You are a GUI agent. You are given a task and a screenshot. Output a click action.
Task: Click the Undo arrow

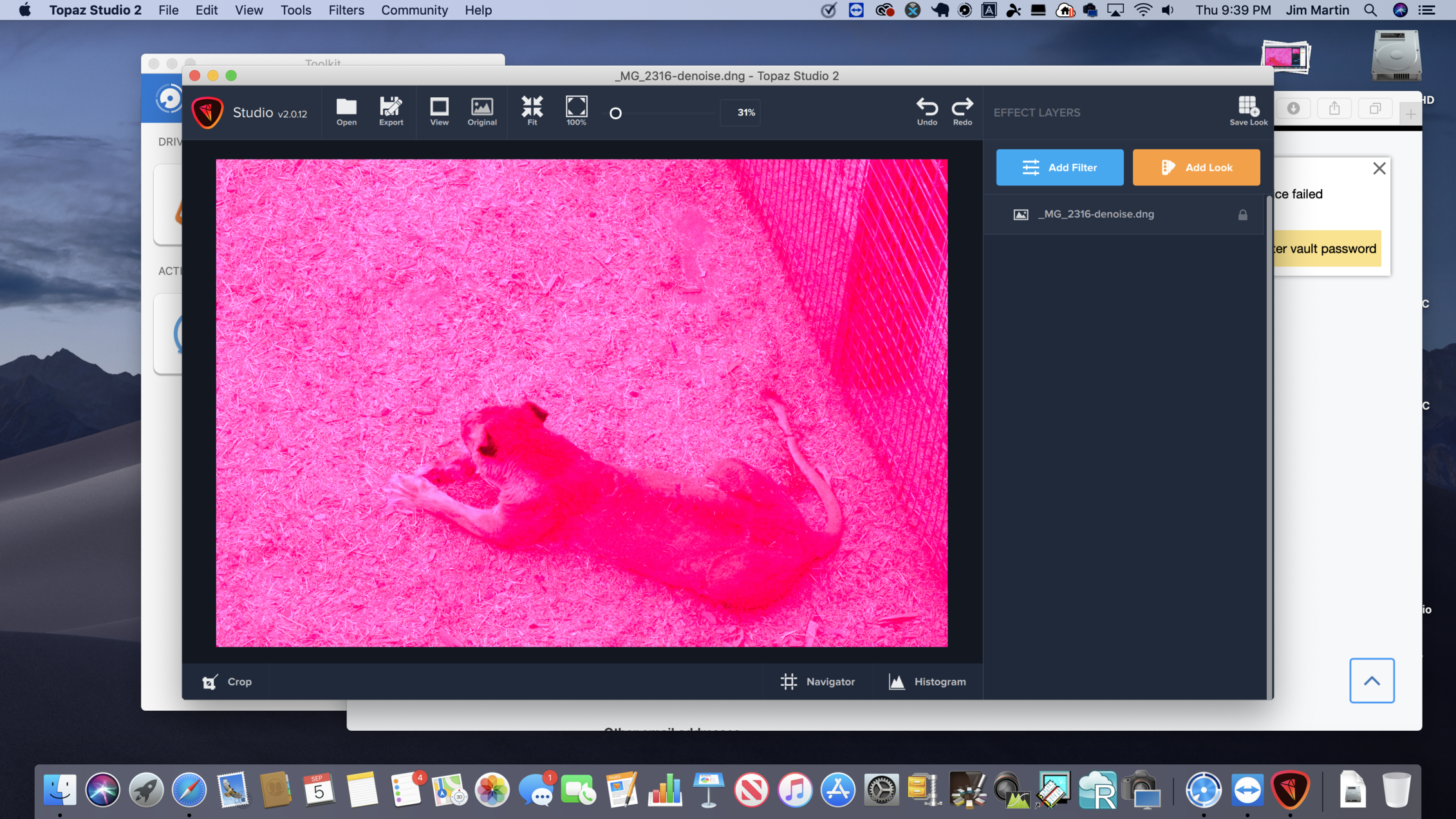[927, 111]
